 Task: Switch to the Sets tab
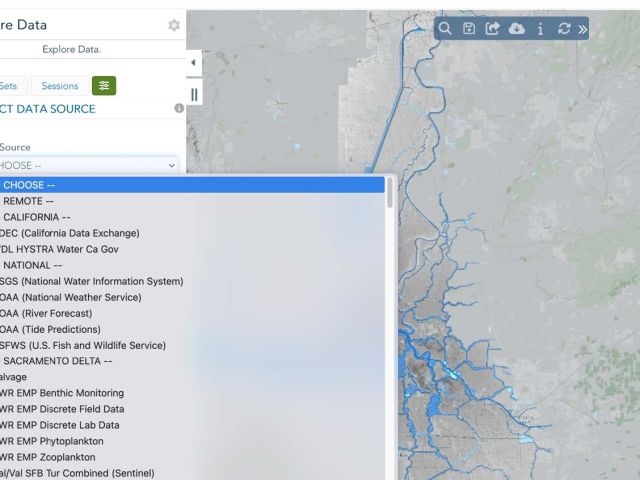click(10, 86)
